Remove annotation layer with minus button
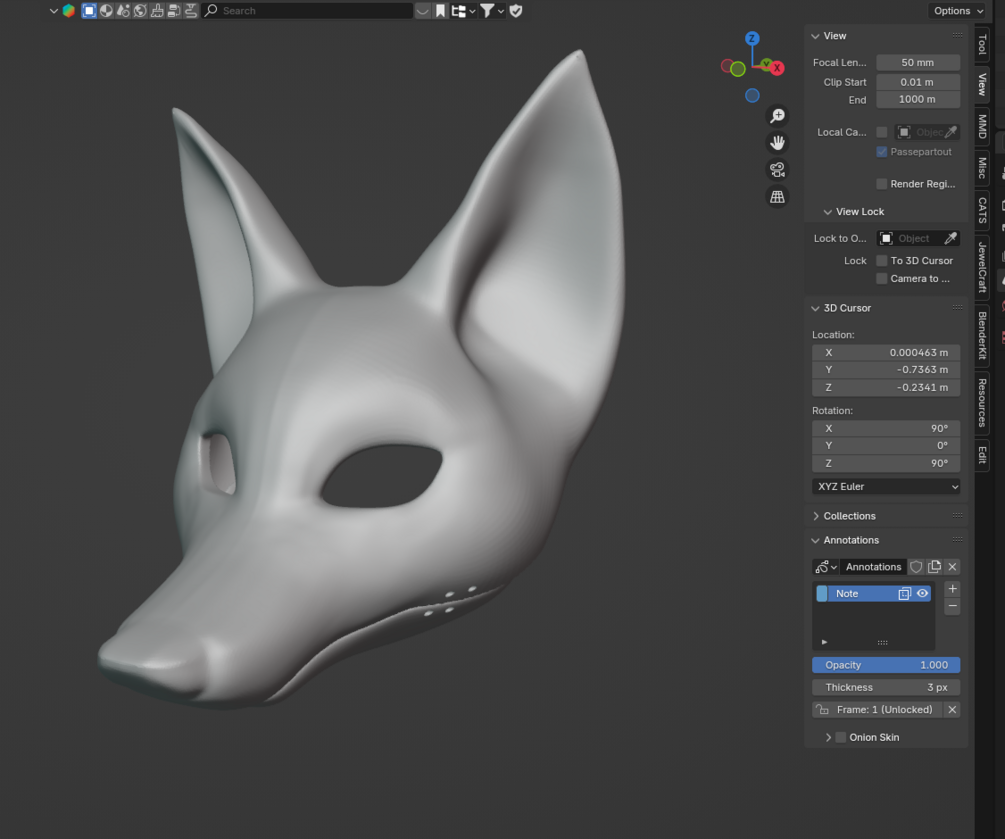The height and width of the screenshot is (839, 1005). pos(952,606)
